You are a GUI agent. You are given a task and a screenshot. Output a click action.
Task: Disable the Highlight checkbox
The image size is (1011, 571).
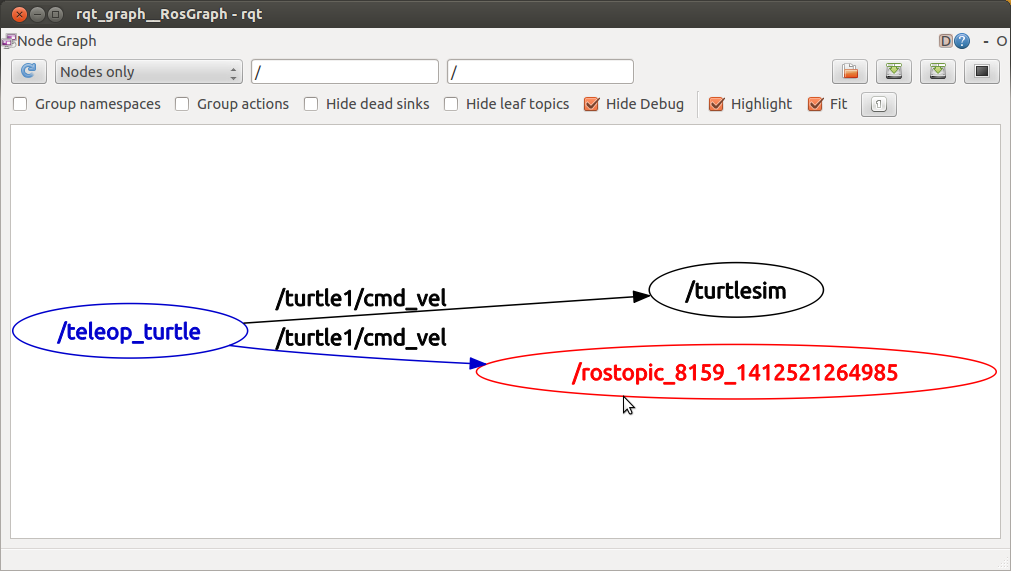click(716, 104)
